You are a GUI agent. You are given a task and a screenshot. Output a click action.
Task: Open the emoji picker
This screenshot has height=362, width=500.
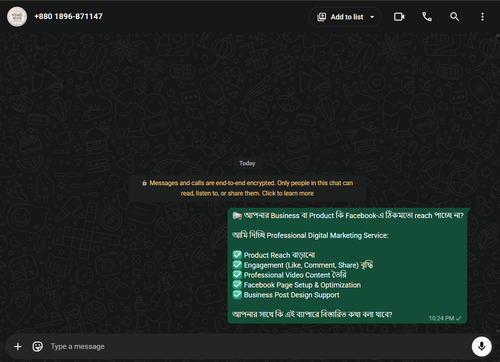[37, 347]
